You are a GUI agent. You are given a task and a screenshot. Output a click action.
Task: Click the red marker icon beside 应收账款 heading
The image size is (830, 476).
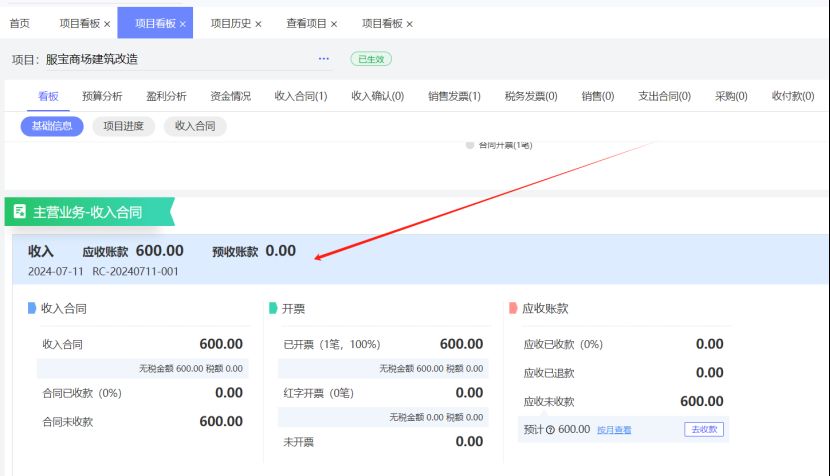[513, 309]
